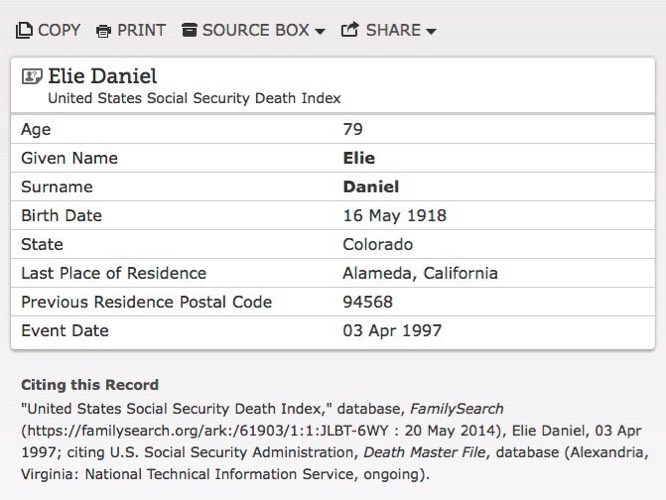
Task: Expand the Share dropdown arrow
Action: tap(431, 32)
